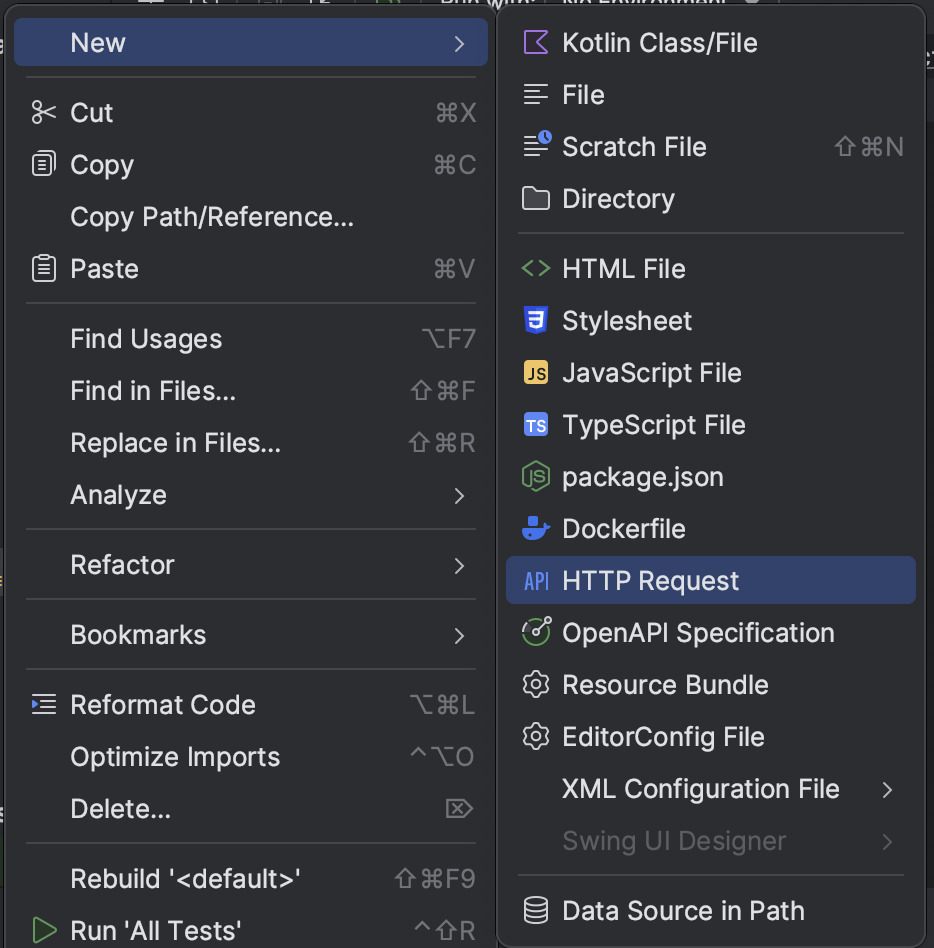Expand the New submenu arrow
The height and width of the screenshot is (948, 934).
[459, 43]
